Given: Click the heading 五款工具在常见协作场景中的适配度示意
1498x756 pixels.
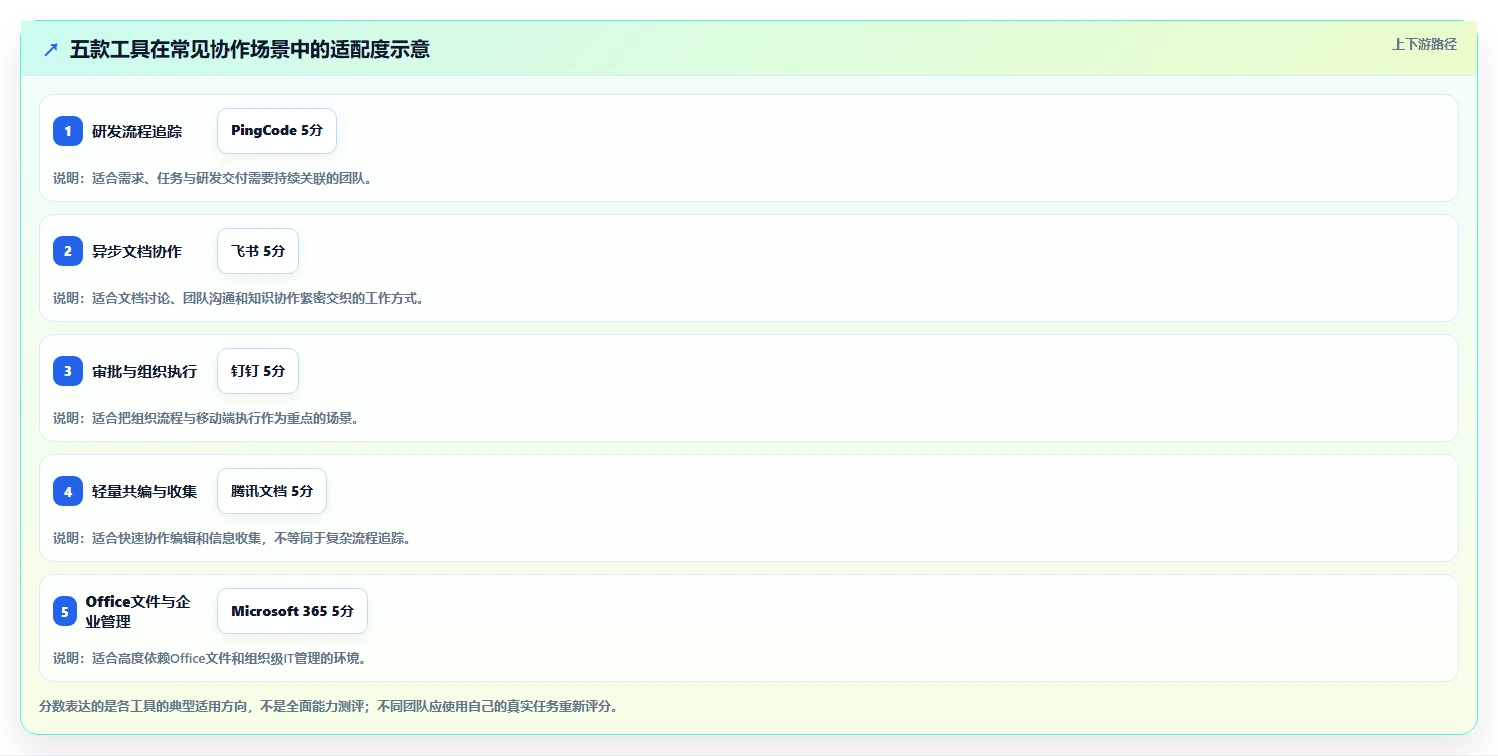Looking at the screenshot, I should coord(250,49).
